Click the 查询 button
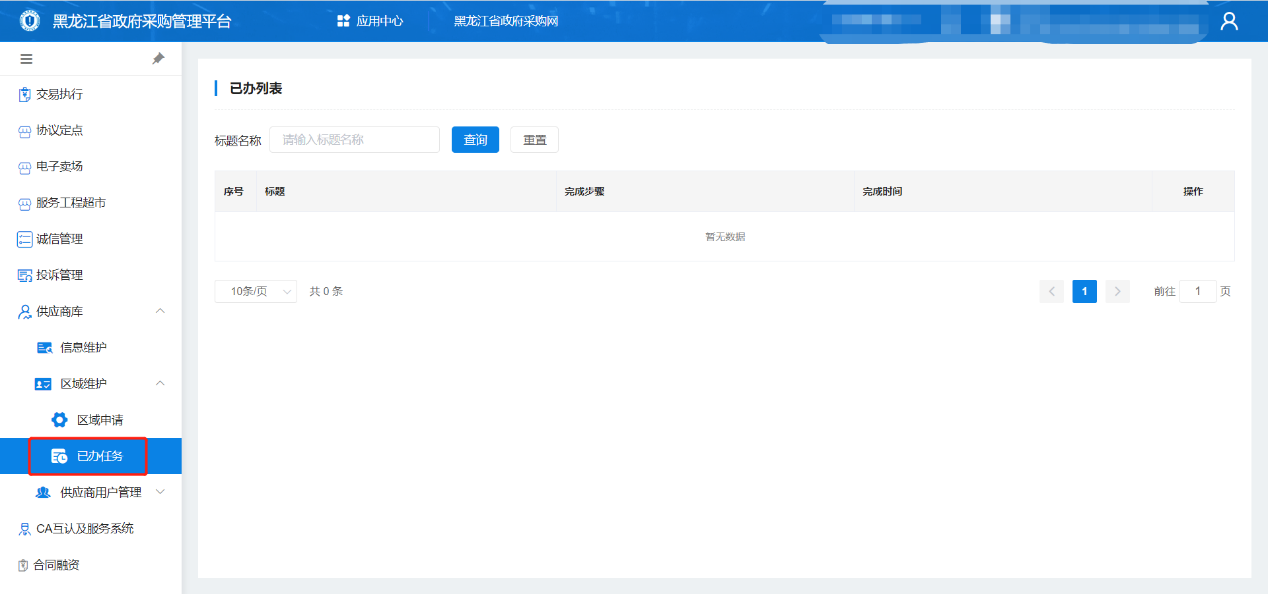This screenshot has width=1268, height=594. [475, 140]
